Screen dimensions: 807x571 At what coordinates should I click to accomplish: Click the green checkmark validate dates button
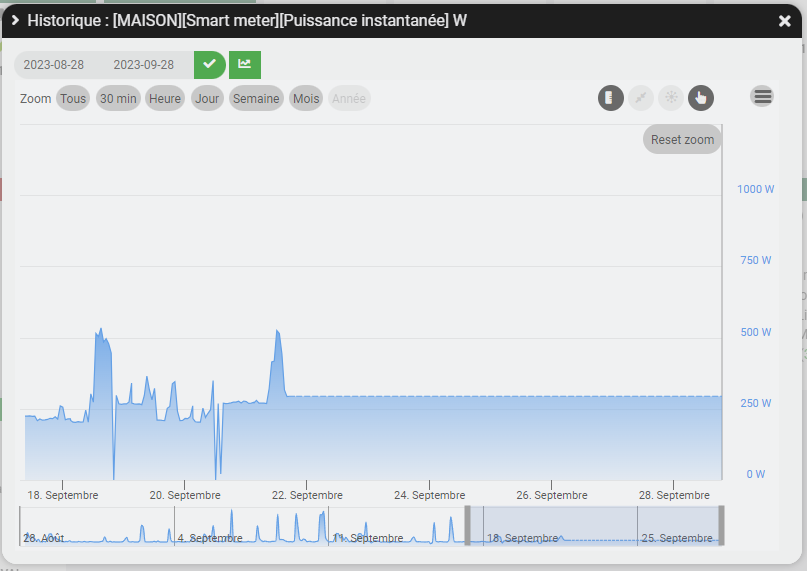(209, 65)
